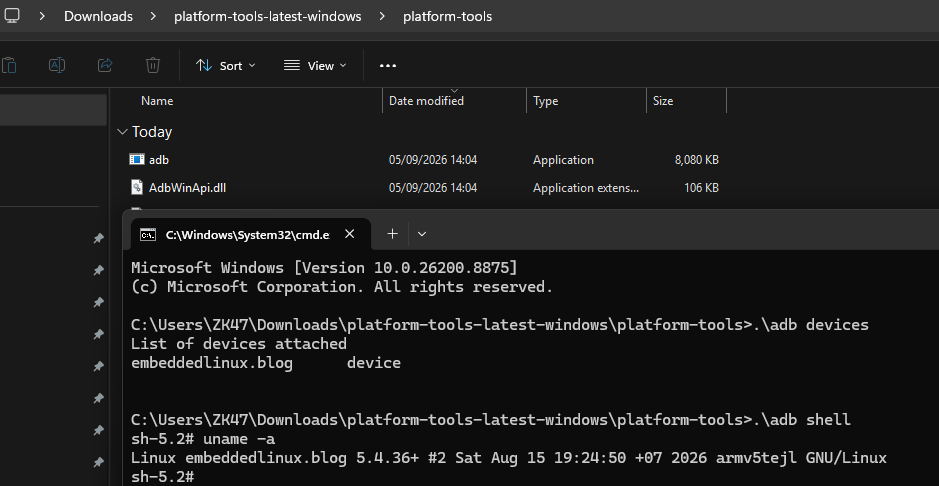939x486 pixels.
Task: Select the AdbWinApi.dll file icon
Action: coord(137,187)
